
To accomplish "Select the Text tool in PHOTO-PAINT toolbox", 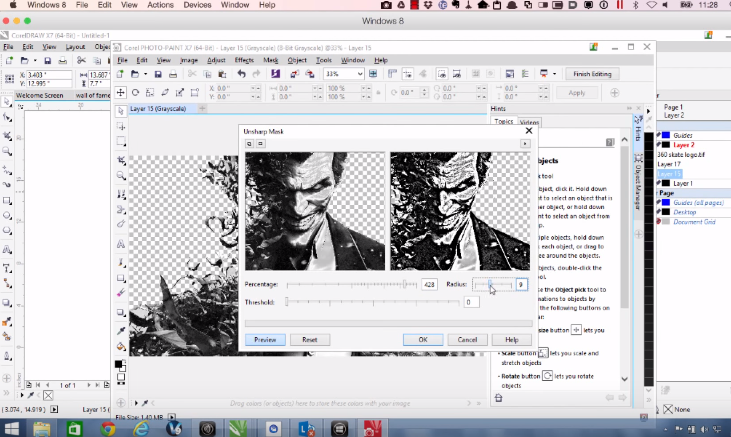I will click(121, 244).
